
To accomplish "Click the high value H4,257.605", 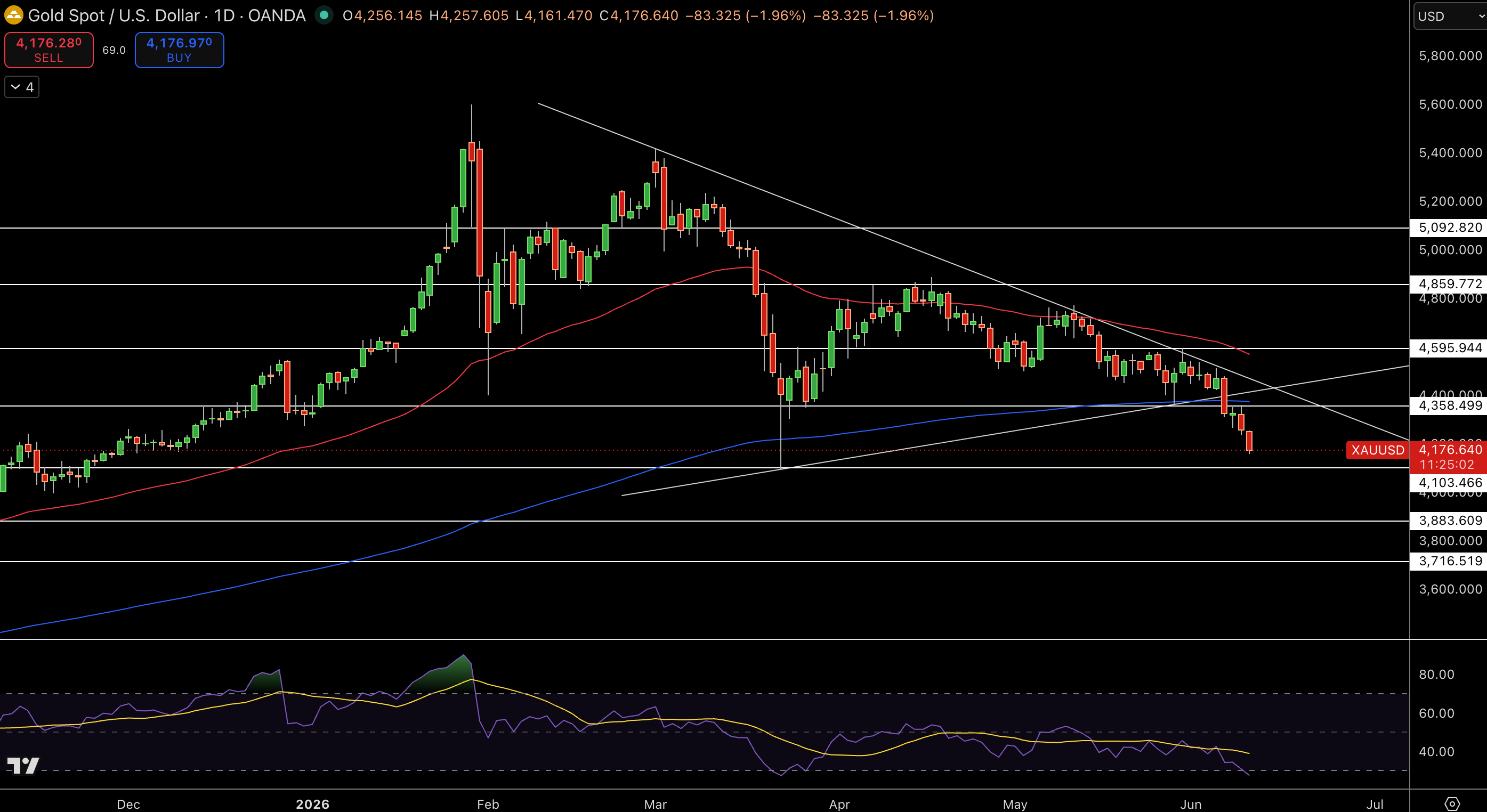I will 468,15.
